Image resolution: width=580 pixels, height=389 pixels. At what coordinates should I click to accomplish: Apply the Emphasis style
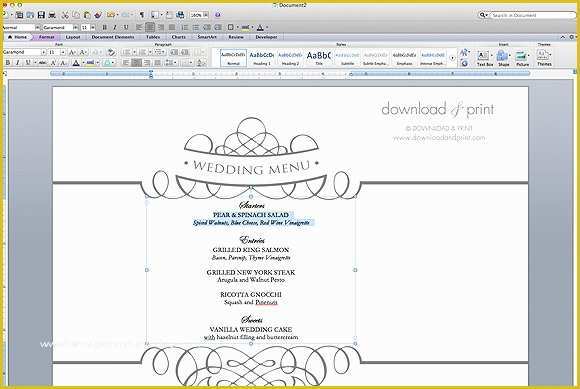click(404, 58)
